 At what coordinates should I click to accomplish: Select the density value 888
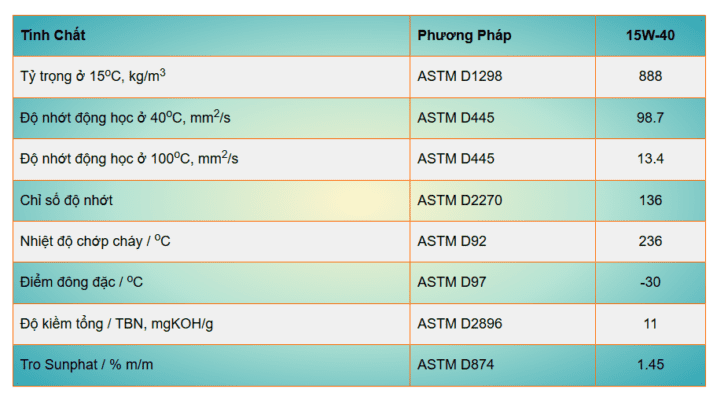(650, 76)
